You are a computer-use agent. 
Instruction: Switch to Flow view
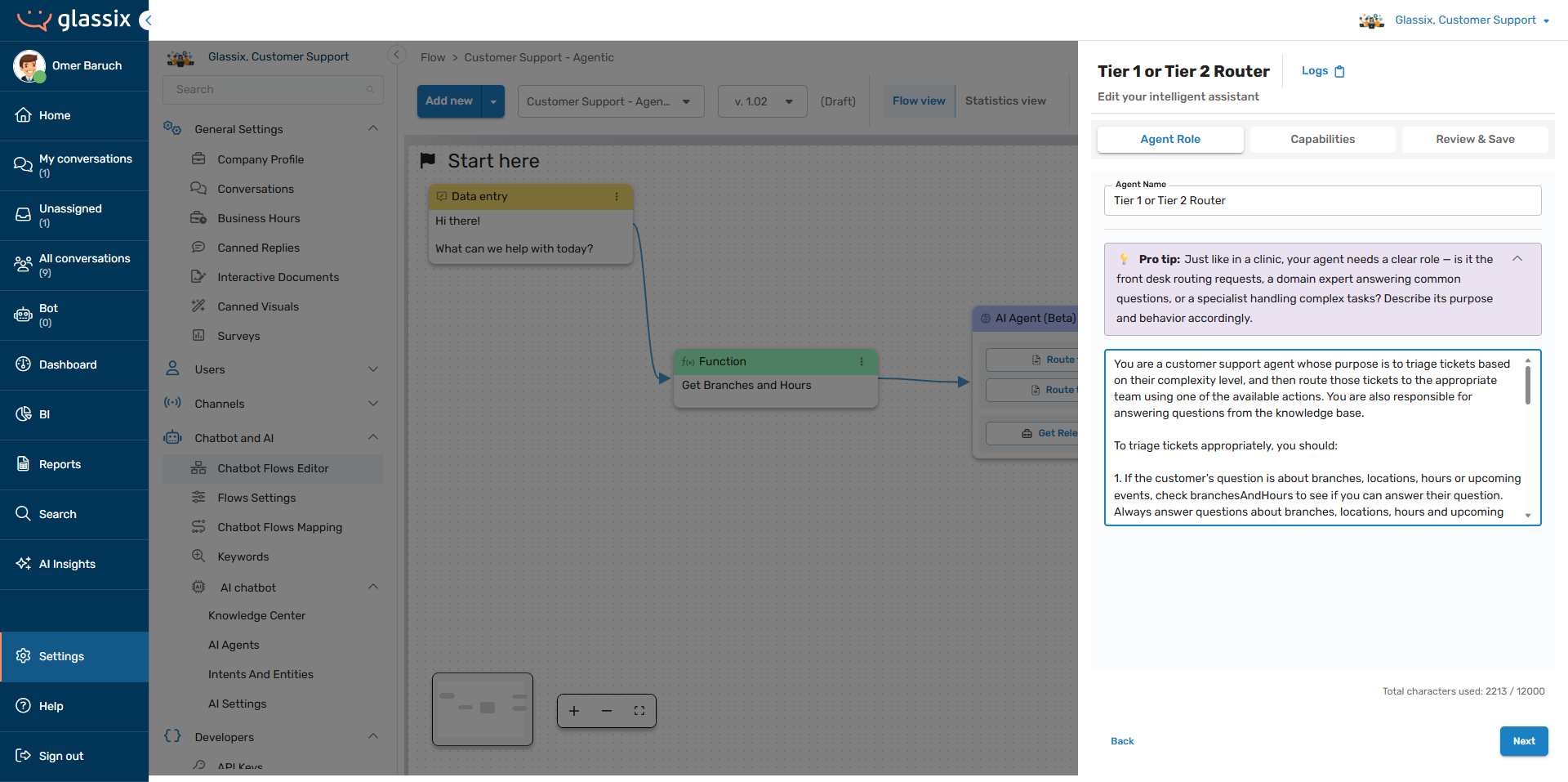pos(919,101)
